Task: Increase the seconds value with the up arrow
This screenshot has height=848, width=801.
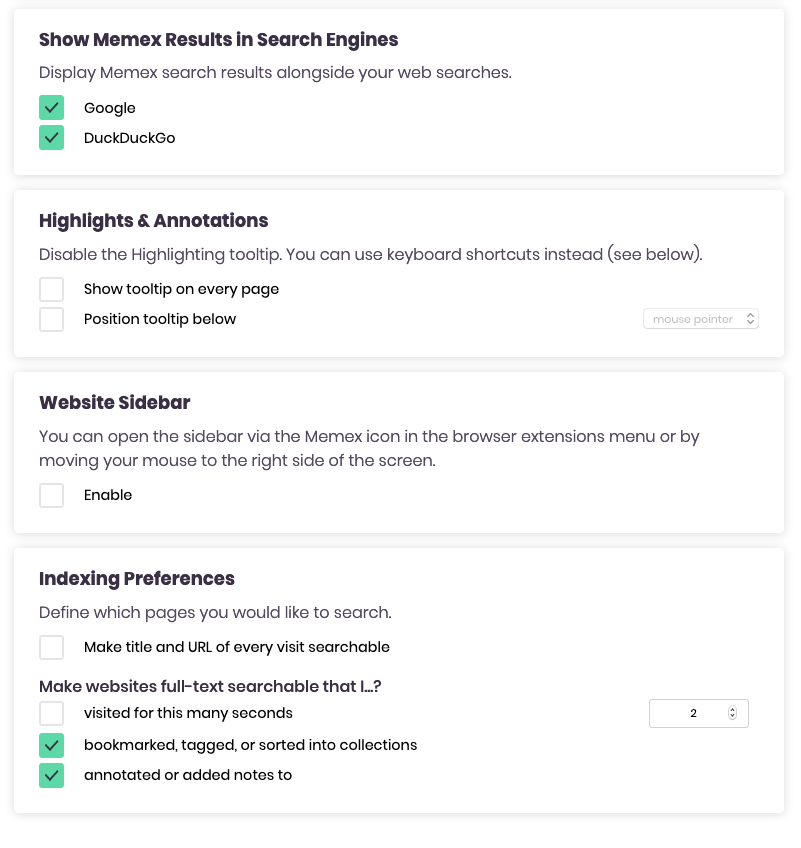Action: click(733, 709)
